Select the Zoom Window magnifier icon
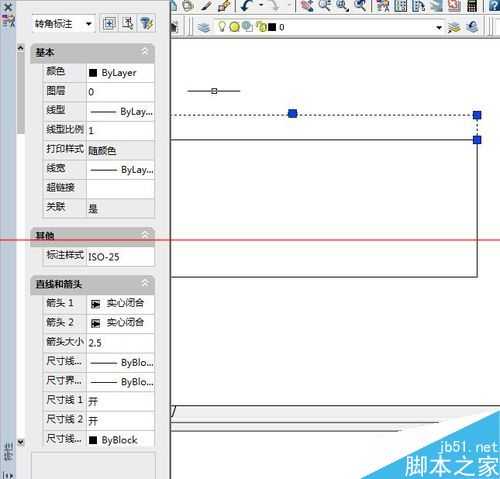500x479 pixels. pos(342,5)
